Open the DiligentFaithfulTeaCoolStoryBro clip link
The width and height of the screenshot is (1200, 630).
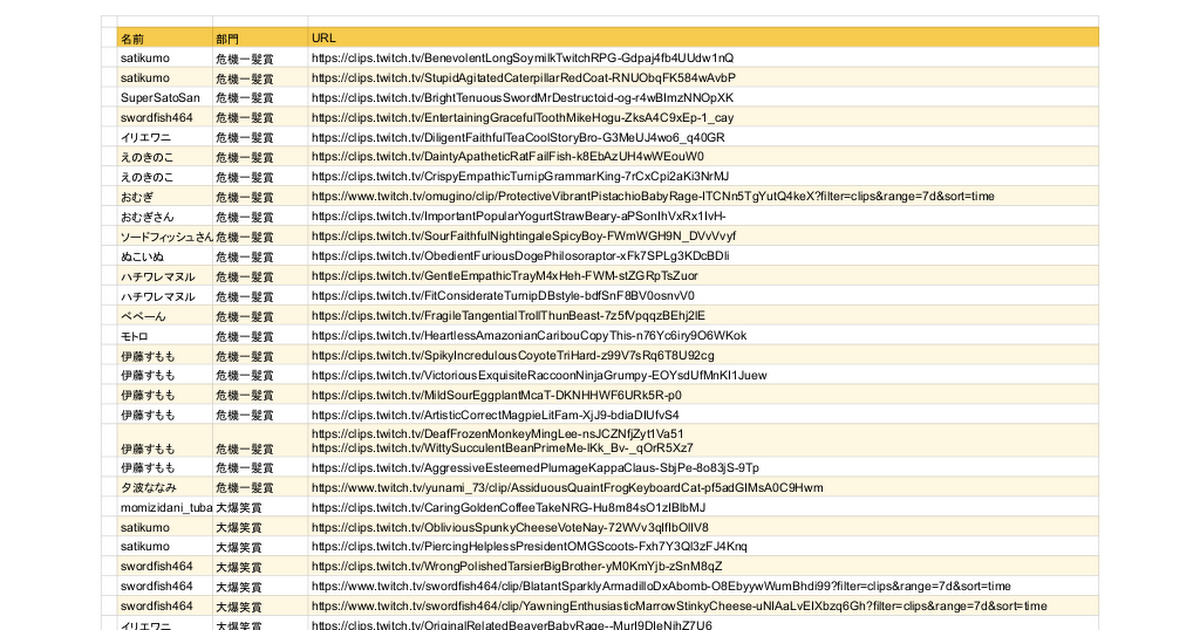[518, 138]
